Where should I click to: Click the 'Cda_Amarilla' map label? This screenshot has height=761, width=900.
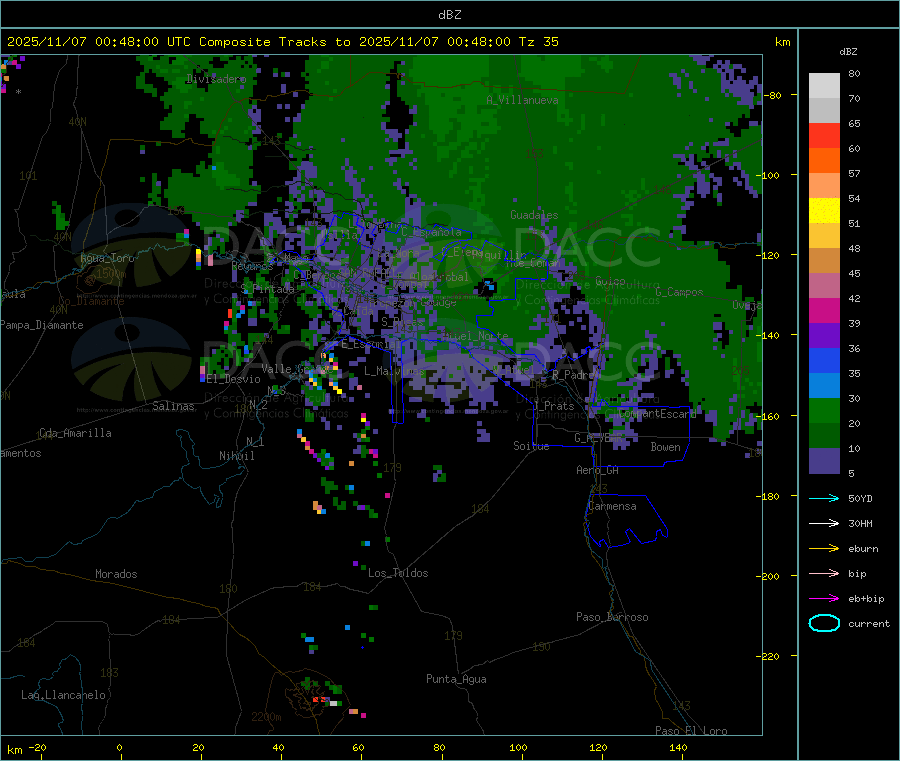[x=75, y=433]
